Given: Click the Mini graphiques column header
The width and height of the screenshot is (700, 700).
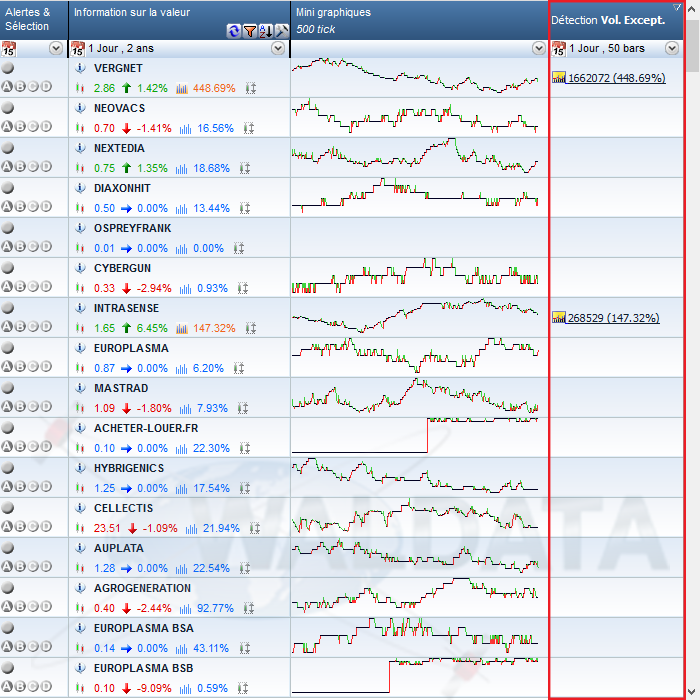Looking at the screenshot, I should (419, 20).
